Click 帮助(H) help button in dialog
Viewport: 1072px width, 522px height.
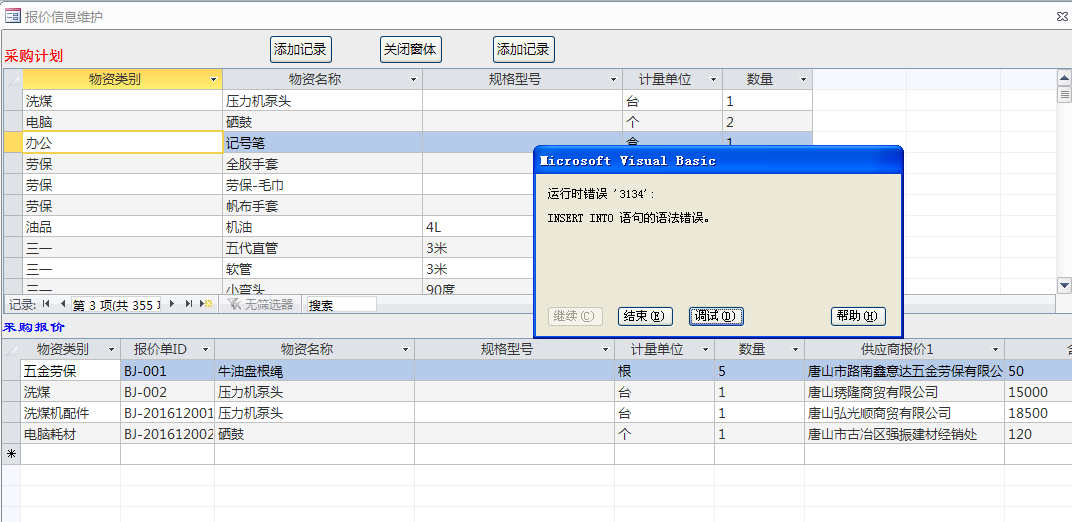858,316
